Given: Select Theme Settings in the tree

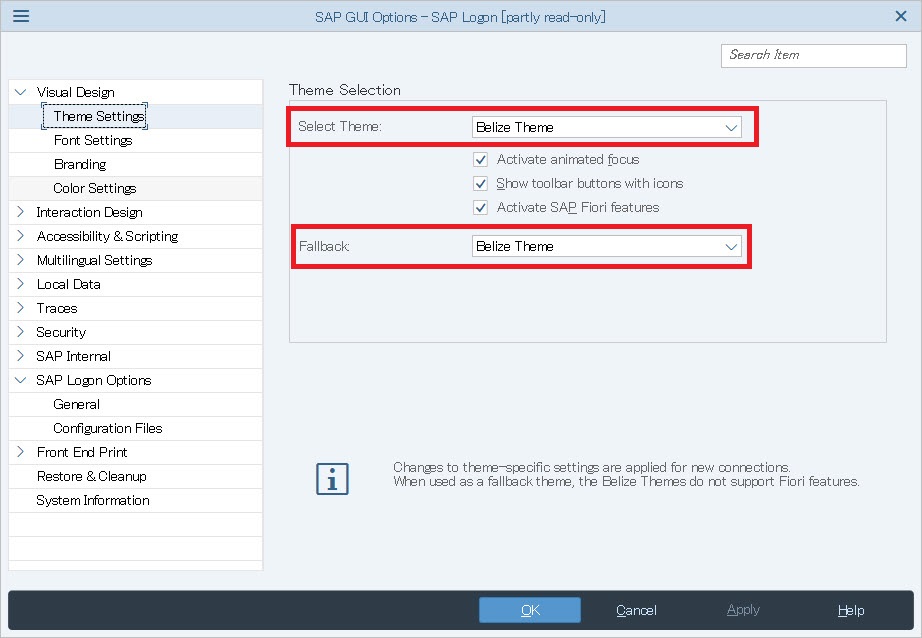Looking at the screenshot, I should click(99, 116).
